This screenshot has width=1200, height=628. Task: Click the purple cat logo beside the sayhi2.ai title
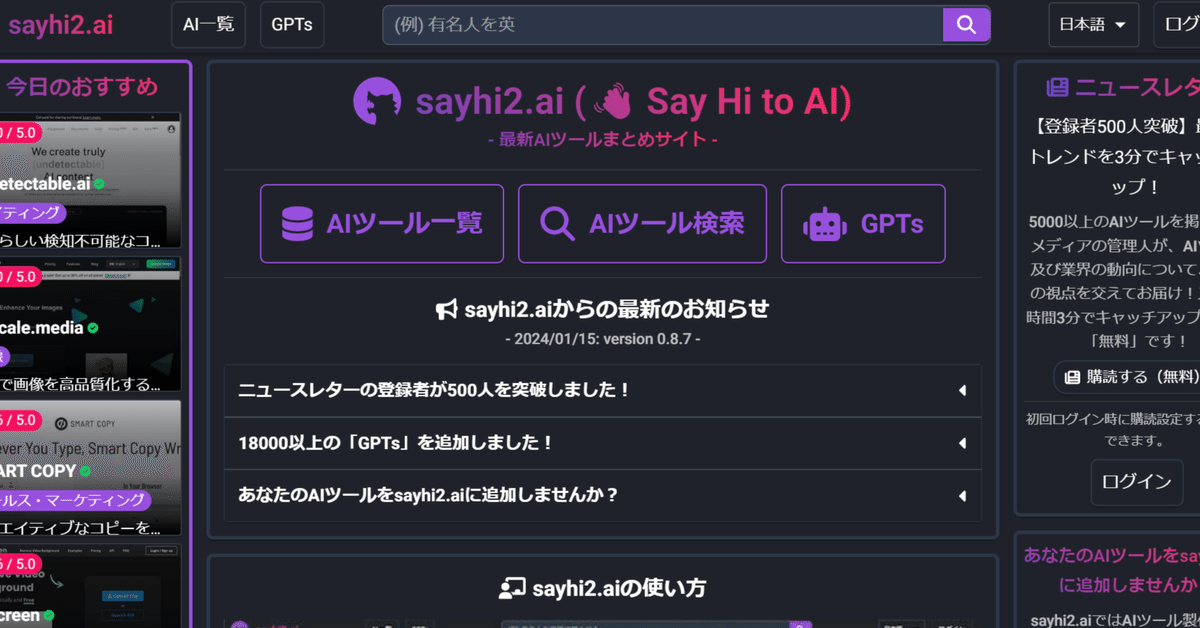[378, 101]
